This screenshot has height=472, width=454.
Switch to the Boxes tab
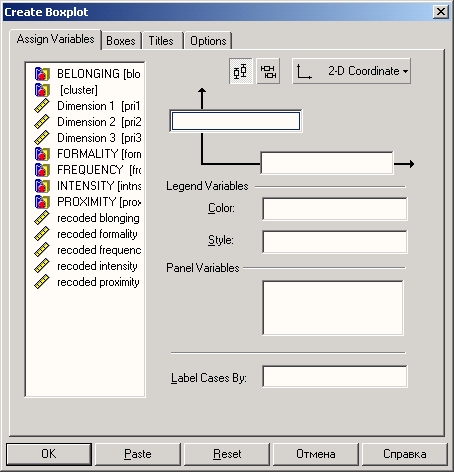[x=121, y=41]
